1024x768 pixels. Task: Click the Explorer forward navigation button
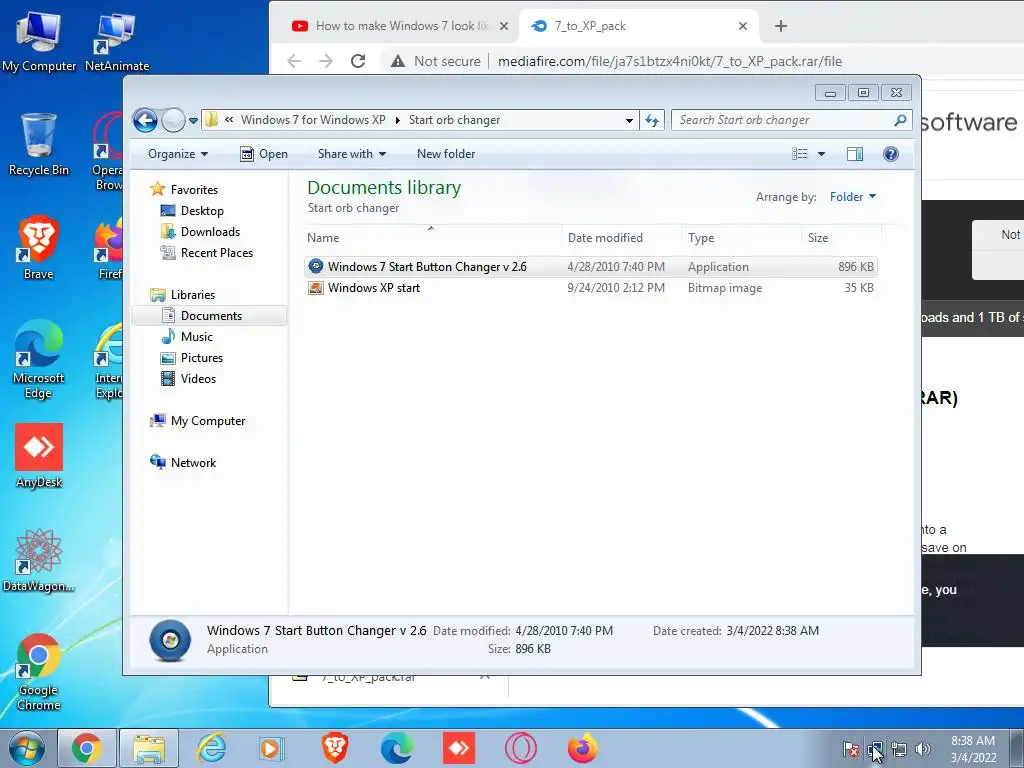click(x=173, y=120)
